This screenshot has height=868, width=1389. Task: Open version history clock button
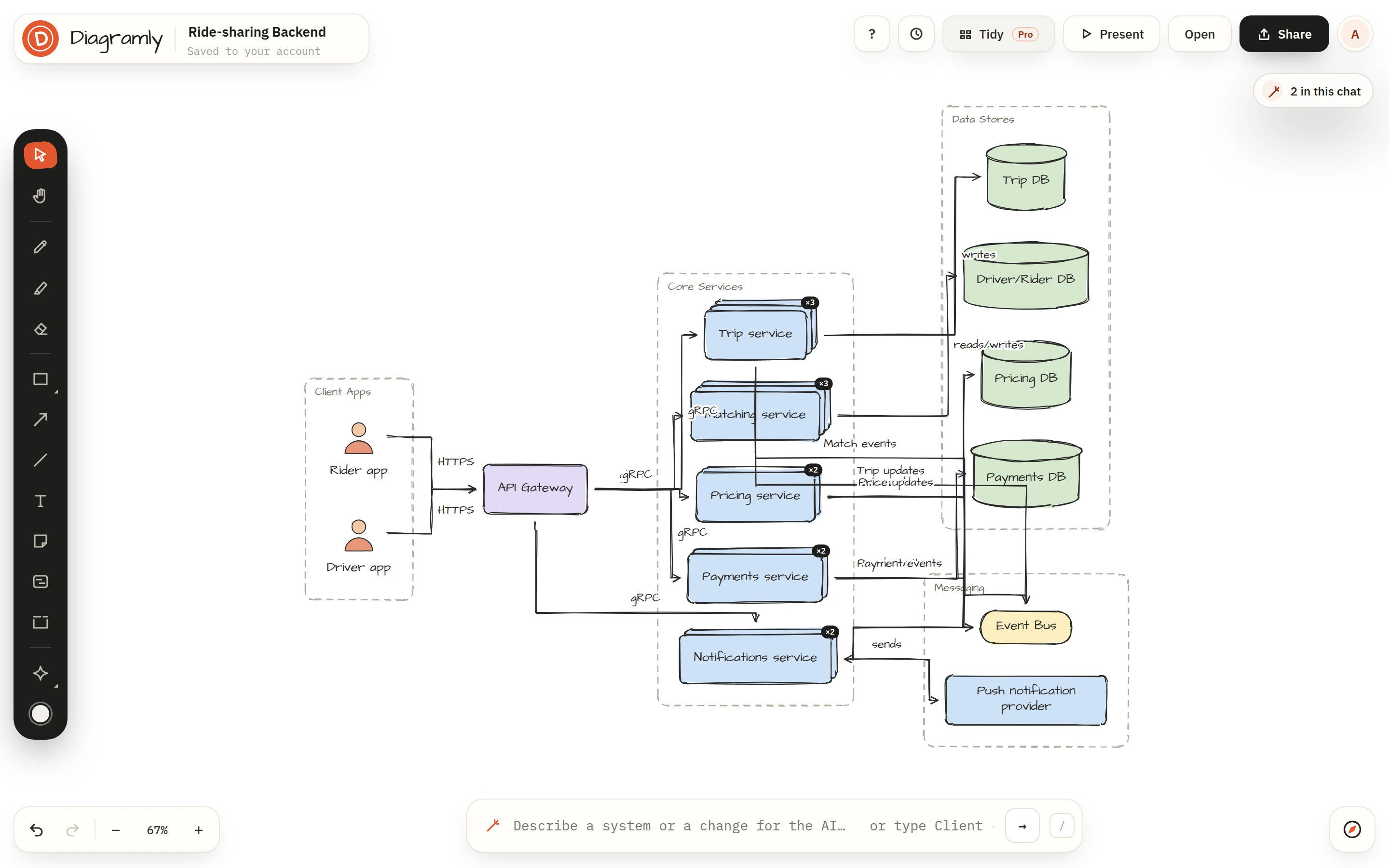916,34
